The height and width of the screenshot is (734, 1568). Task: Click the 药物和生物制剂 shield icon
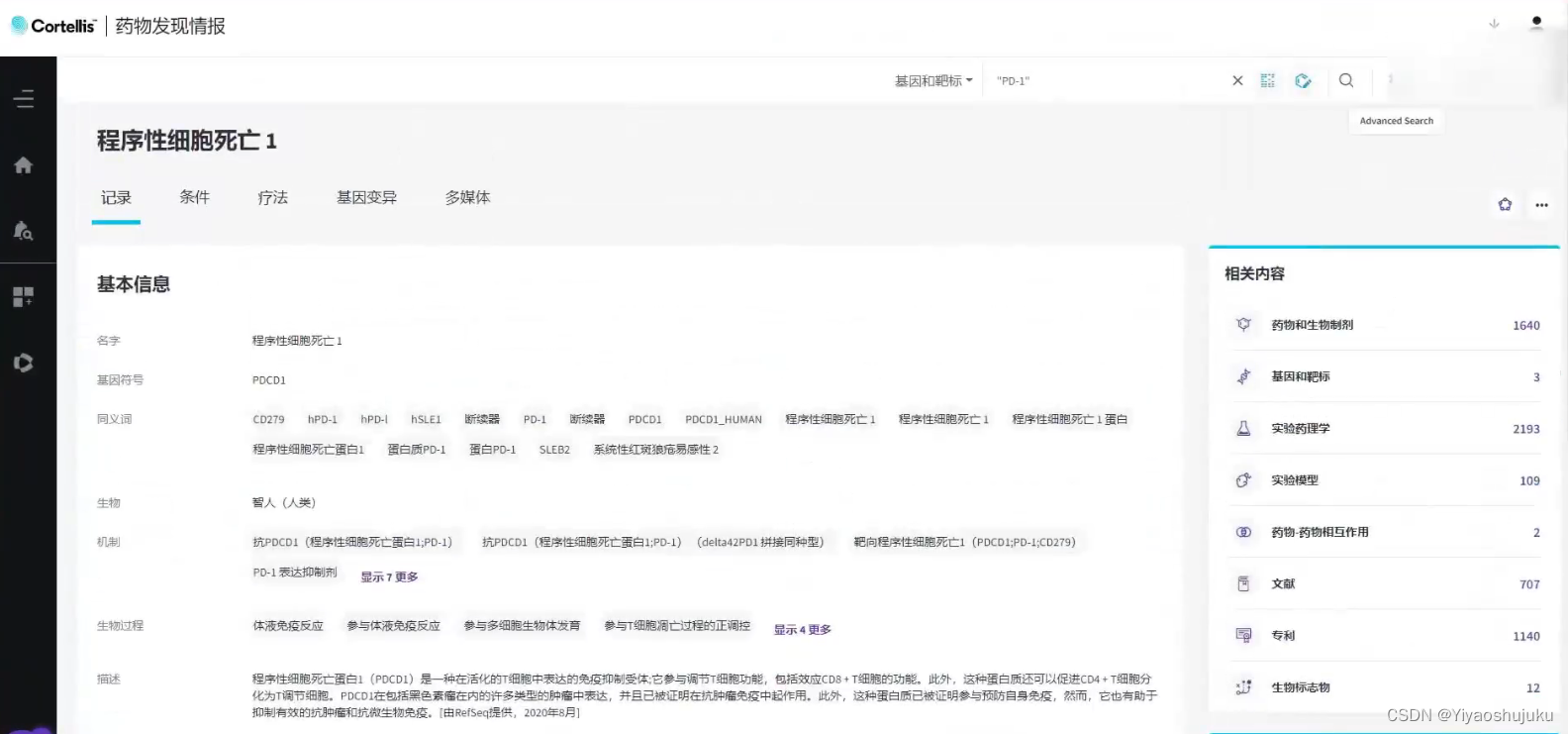[x=1244, y=325]
